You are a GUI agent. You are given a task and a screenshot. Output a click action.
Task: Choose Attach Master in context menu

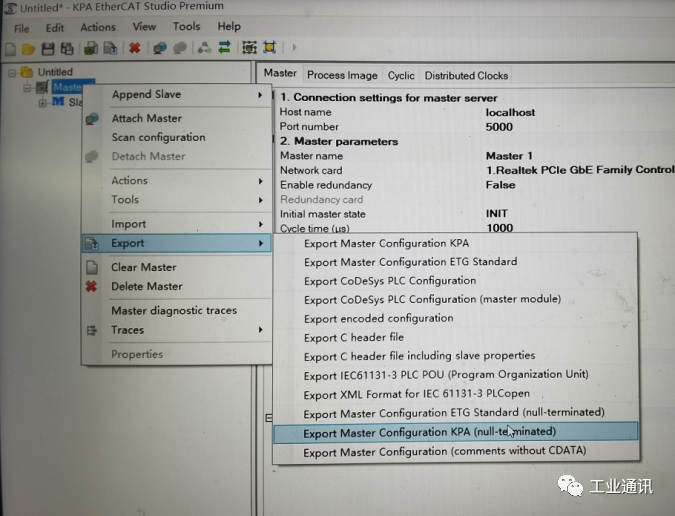pos(176,118)
